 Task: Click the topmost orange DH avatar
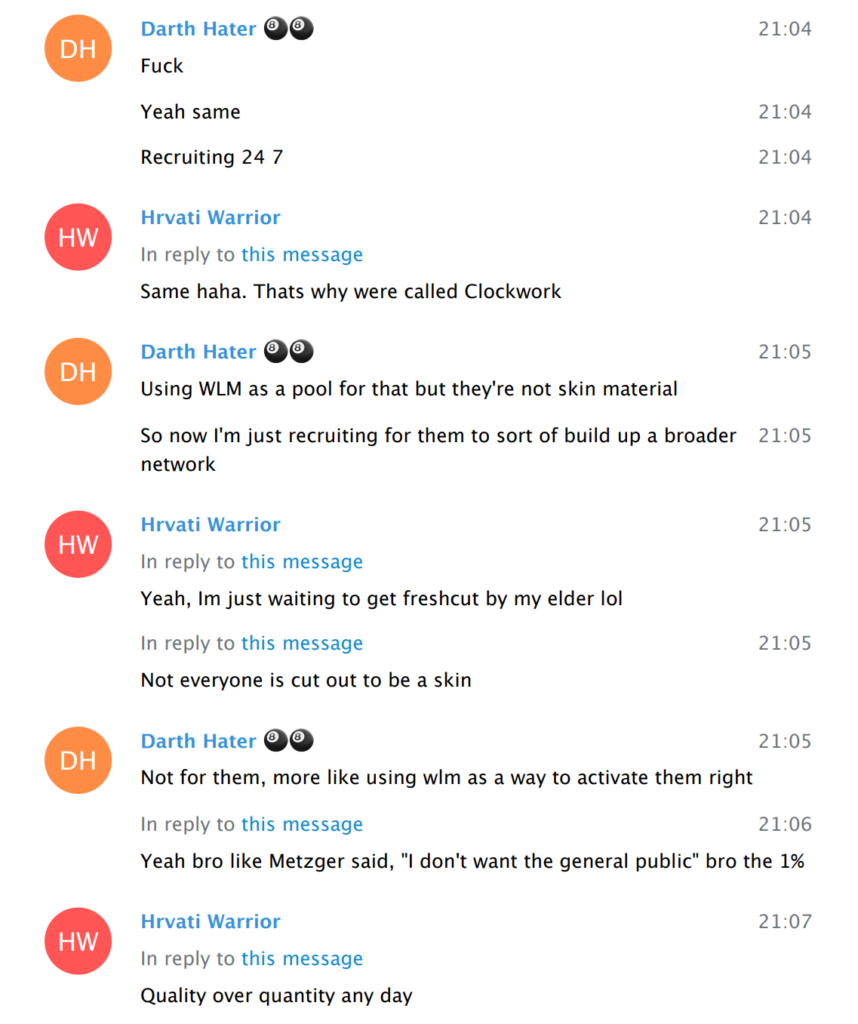coord(78,49)
